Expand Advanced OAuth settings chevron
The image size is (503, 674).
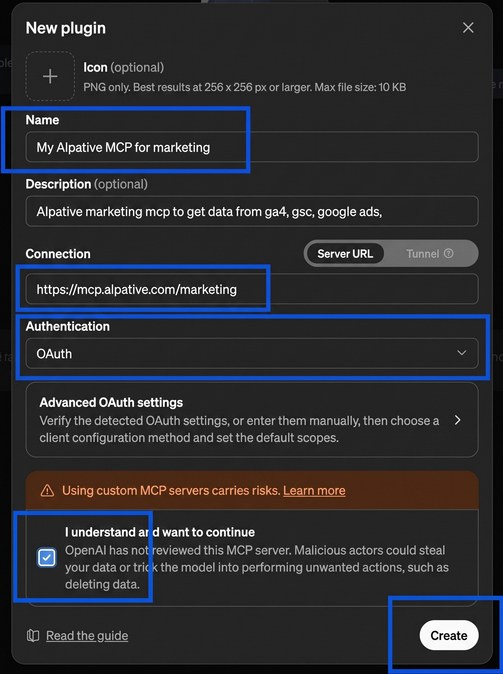tap(457, 420)
